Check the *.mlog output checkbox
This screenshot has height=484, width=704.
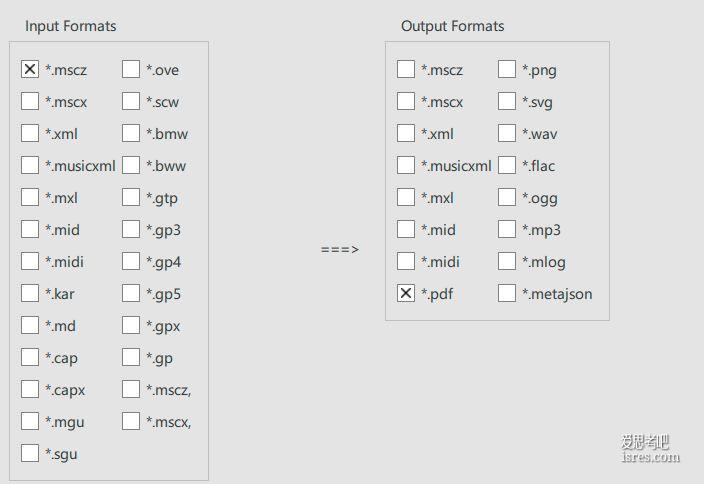[x=506, y=261]
